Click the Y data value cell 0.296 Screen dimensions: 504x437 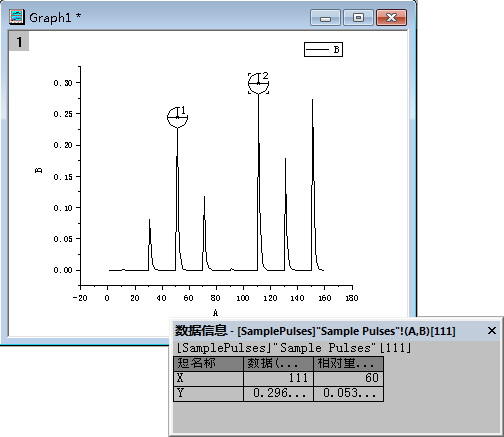(x=278, y=393)
